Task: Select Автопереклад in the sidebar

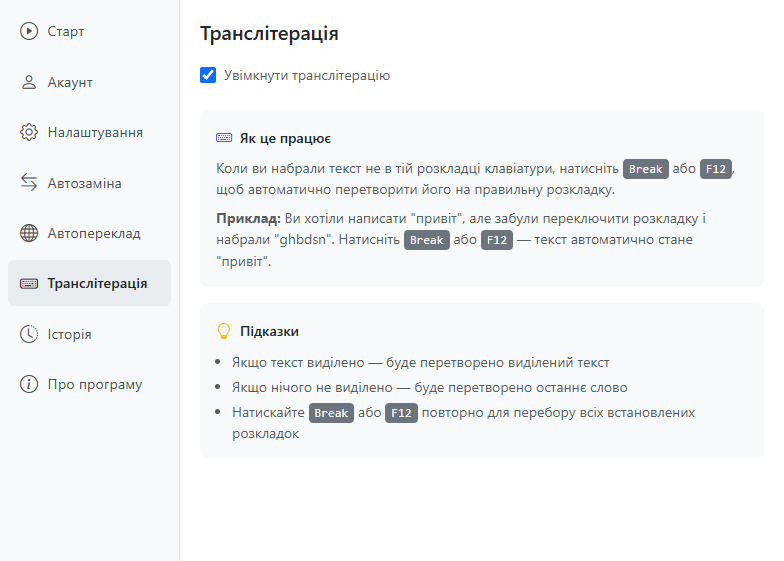Action: tap(90, 233)
